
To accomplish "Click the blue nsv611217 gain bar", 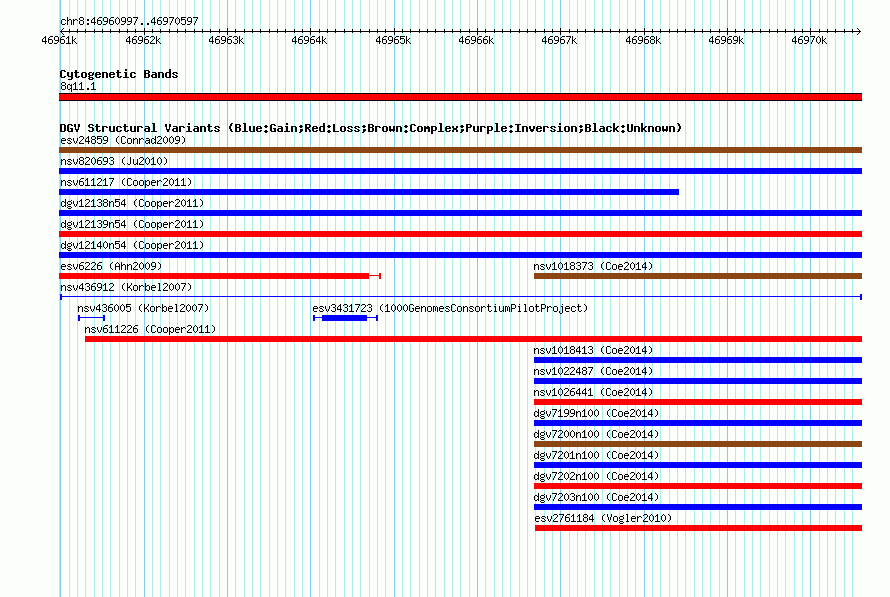I will [x=369, y=192].
